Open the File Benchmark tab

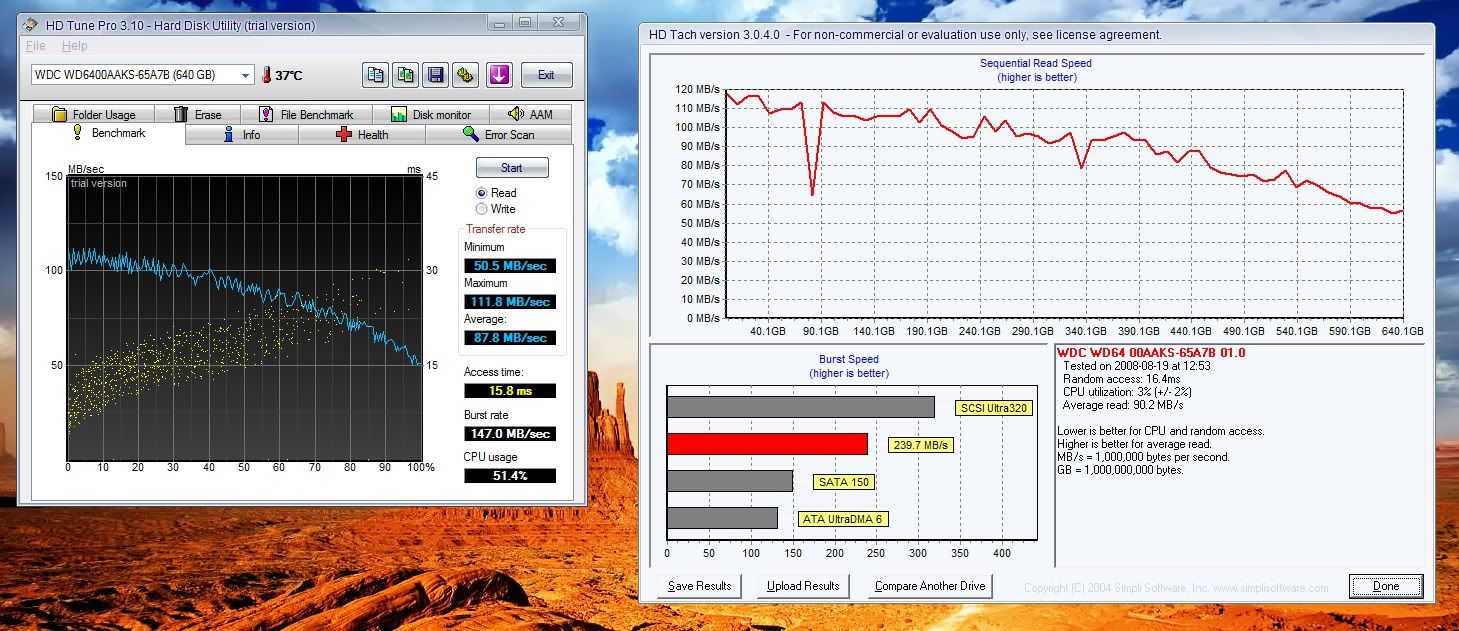pyautogui.click(x=306, y=114)
